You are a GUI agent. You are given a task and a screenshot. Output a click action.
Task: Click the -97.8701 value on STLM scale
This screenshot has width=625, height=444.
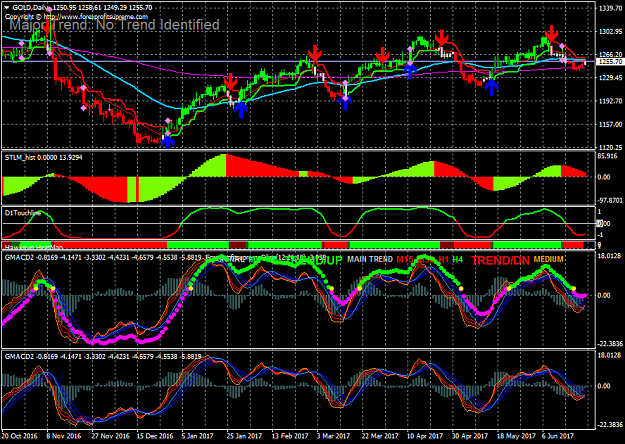pos(610,200)
